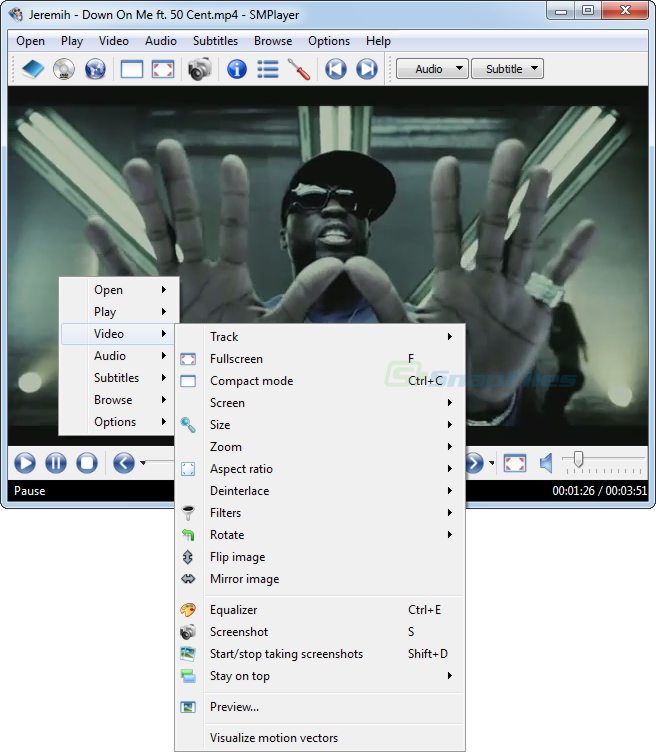Toggle Flip image option
The width and height of the screenshot is (656, 752).
(320, 557)
